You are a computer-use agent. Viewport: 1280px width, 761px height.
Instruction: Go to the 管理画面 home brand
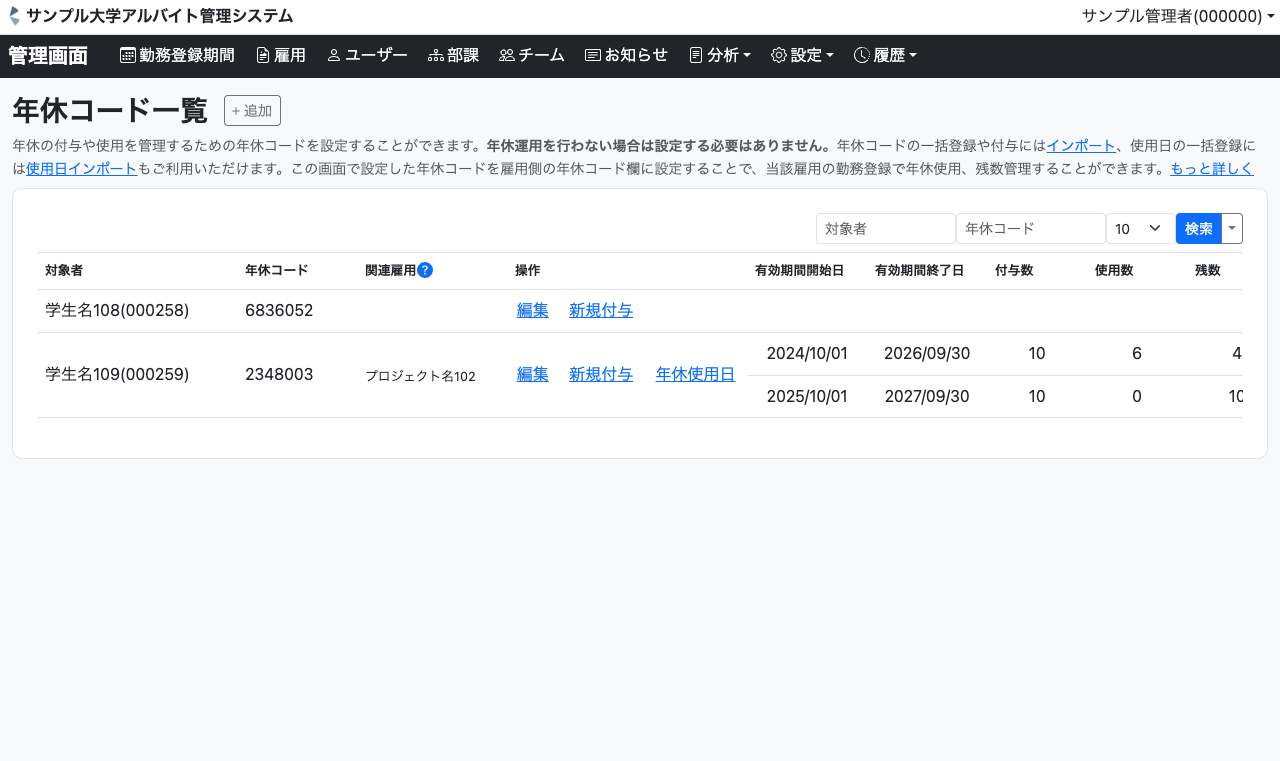[48, 56]
